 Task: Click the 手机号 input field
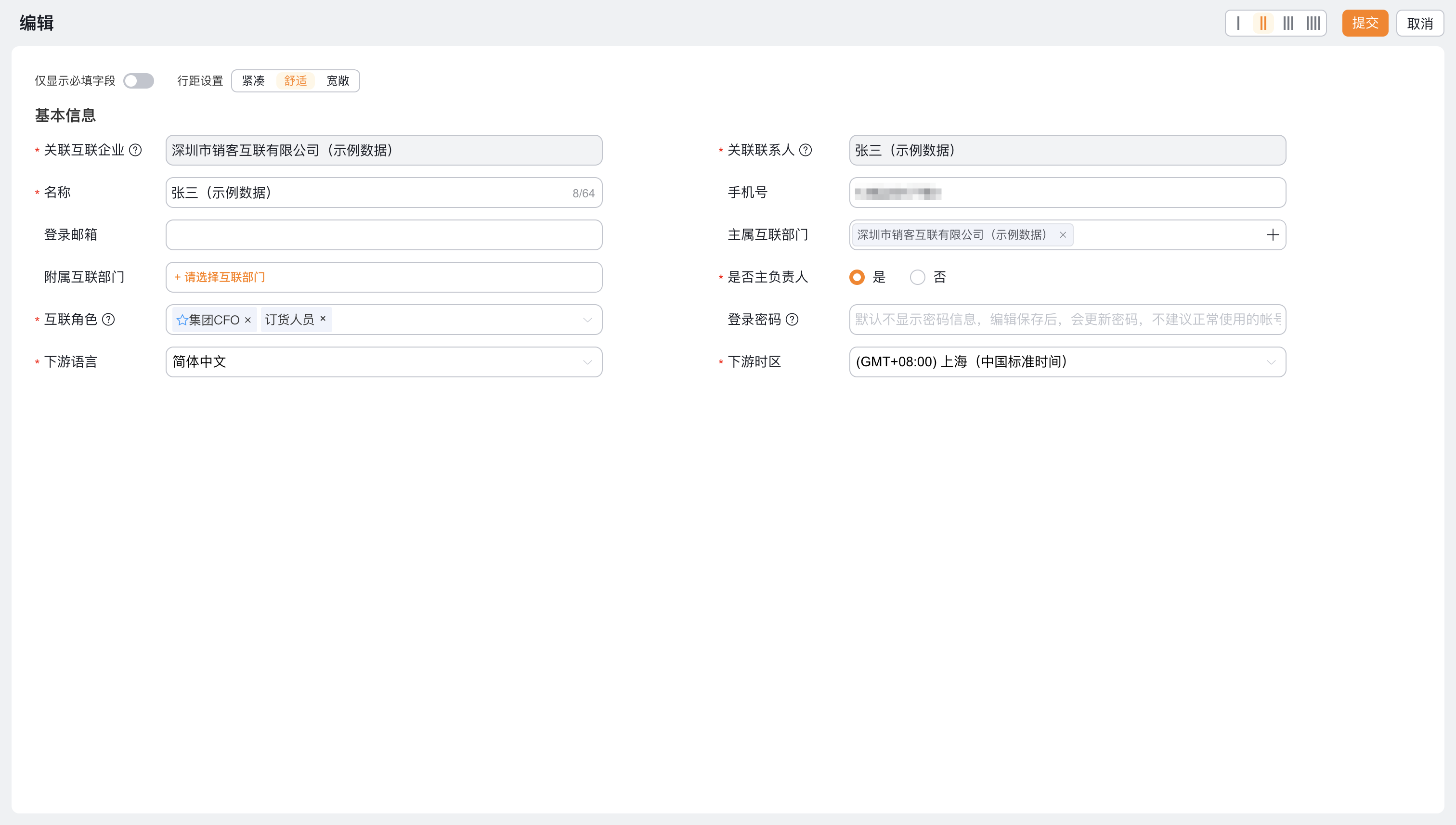[1067, 193]
